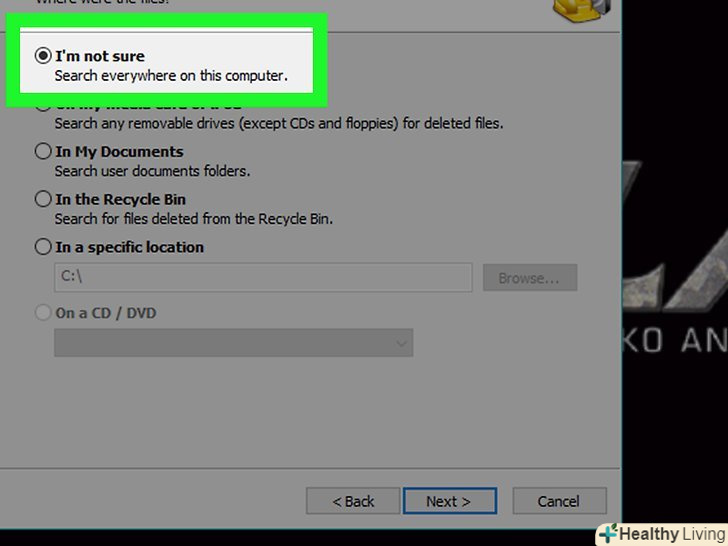Select the "On a CD / DVD" radio button

(43, 312)
